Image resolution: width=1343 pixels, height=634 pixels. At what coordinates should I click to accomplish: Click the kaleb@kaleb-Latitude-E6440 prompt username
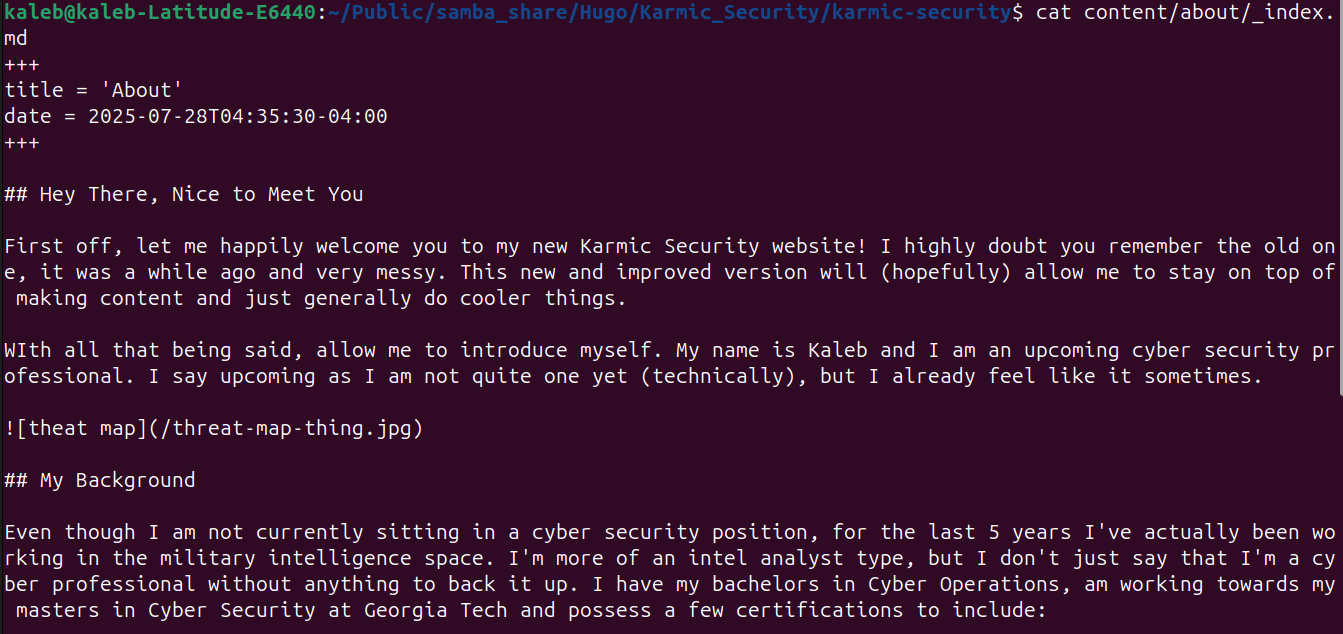(x=160, y=12)
